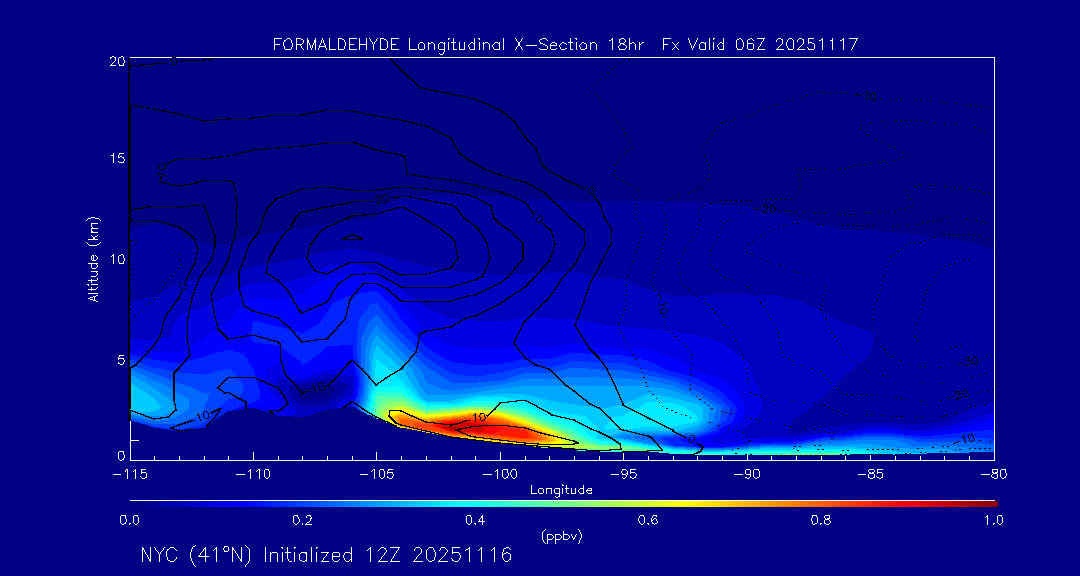Click the 0.6 label under the colorbar
1080x576 pixels.
point(648,520)
